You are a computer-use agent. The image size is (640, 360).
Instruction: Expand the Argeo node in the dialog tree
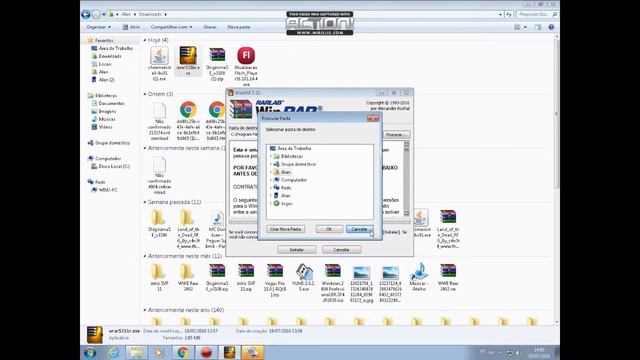(271, 204)
